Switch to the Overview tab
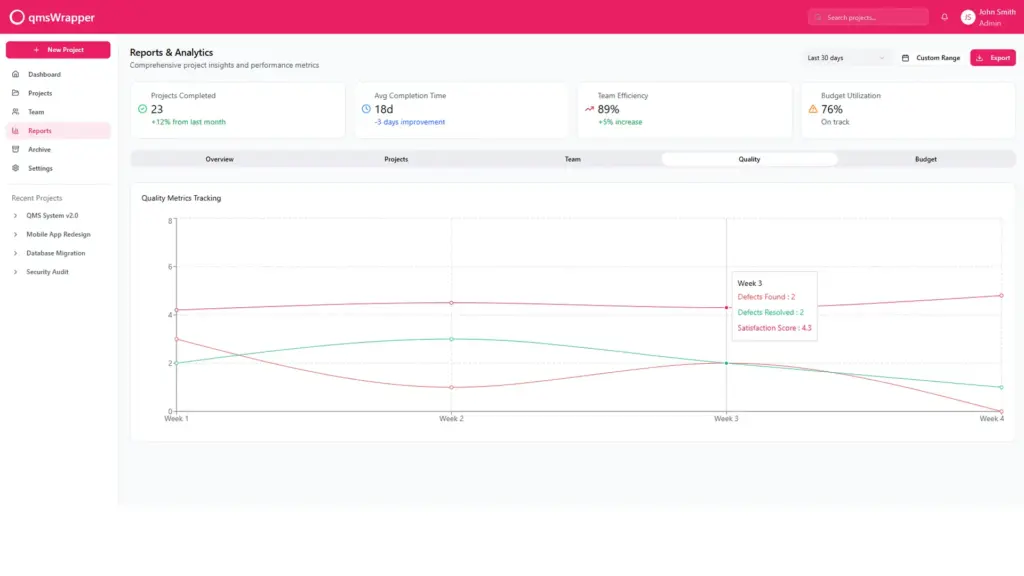Image resolution: width=1024 pixels, height=576 pixels. click(x=219, y=159)
